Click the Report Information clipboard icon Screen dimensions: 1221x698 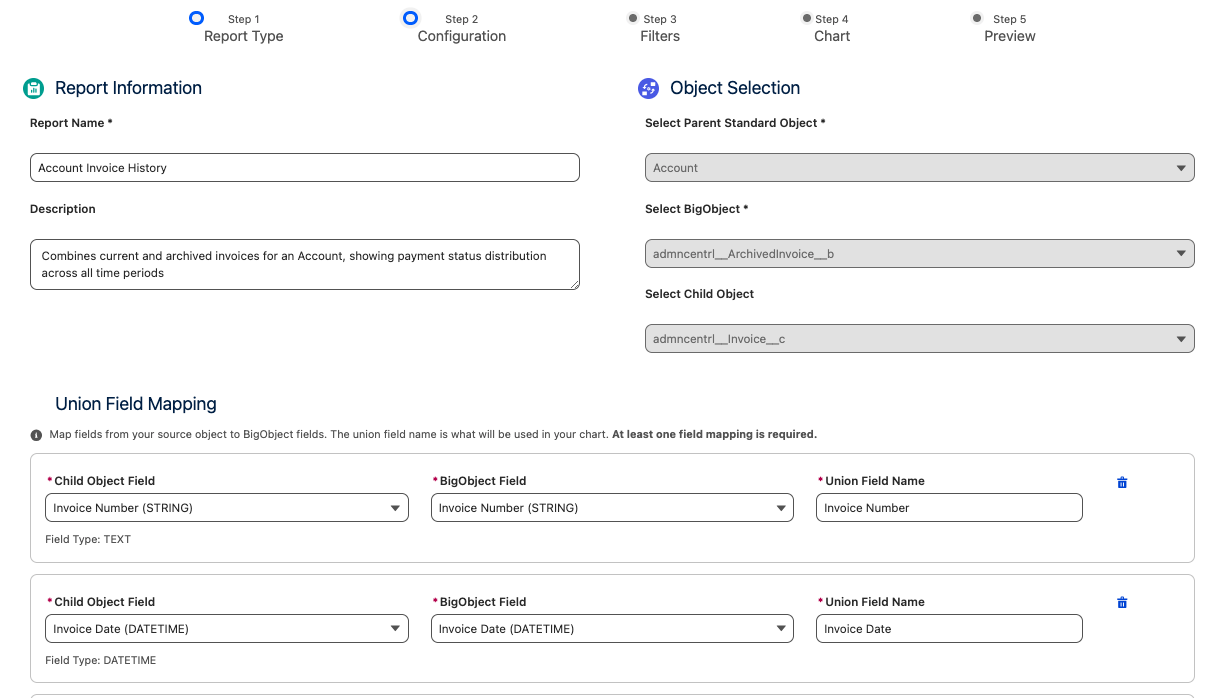coord(34,88)
